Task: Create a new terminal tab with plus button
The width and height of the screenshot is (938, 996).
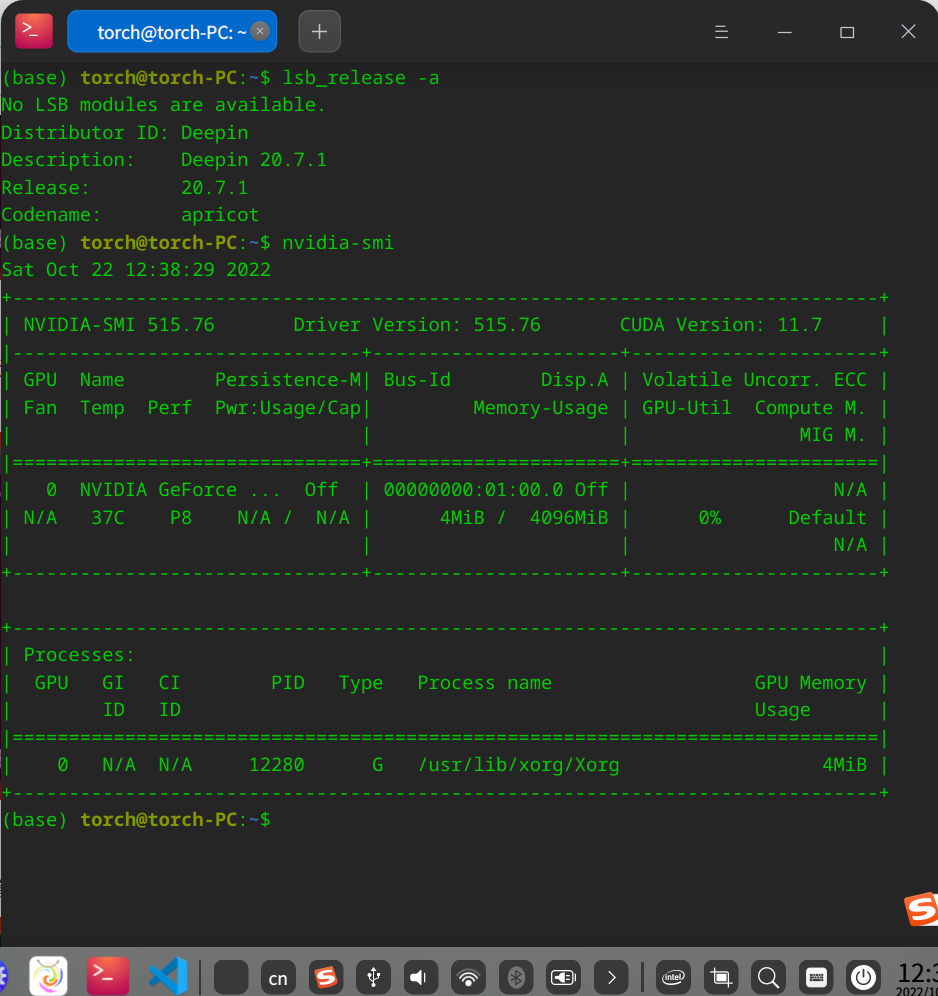Action: (x=319, y=31)
